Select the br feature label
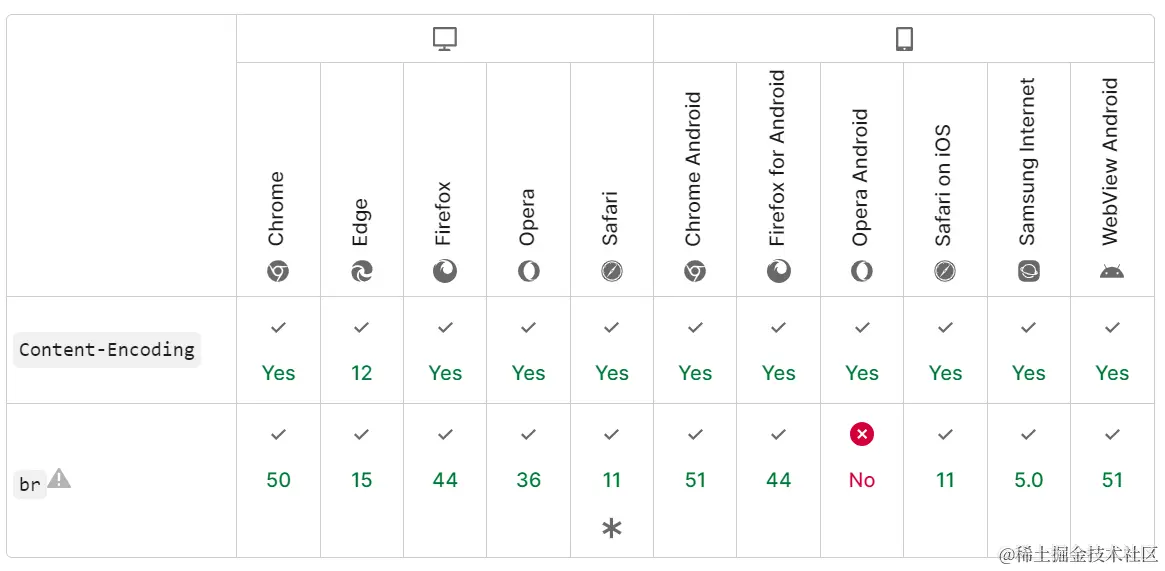This screenshot has height=571, width=1165. point(30,485)
